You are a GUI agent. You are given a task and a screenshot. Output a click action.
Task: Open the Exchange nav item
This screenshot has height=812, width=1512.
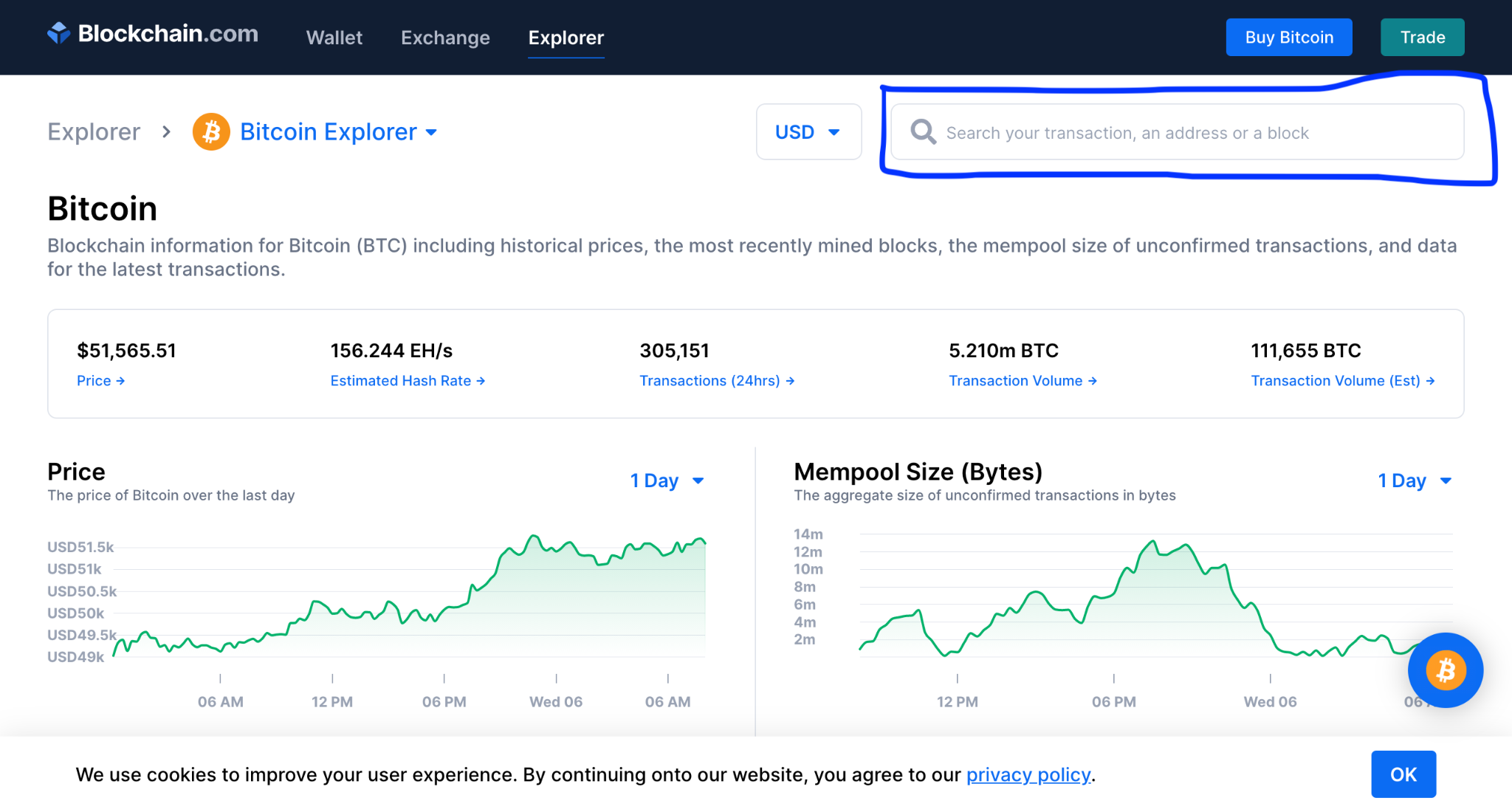(x=445, y=38)
